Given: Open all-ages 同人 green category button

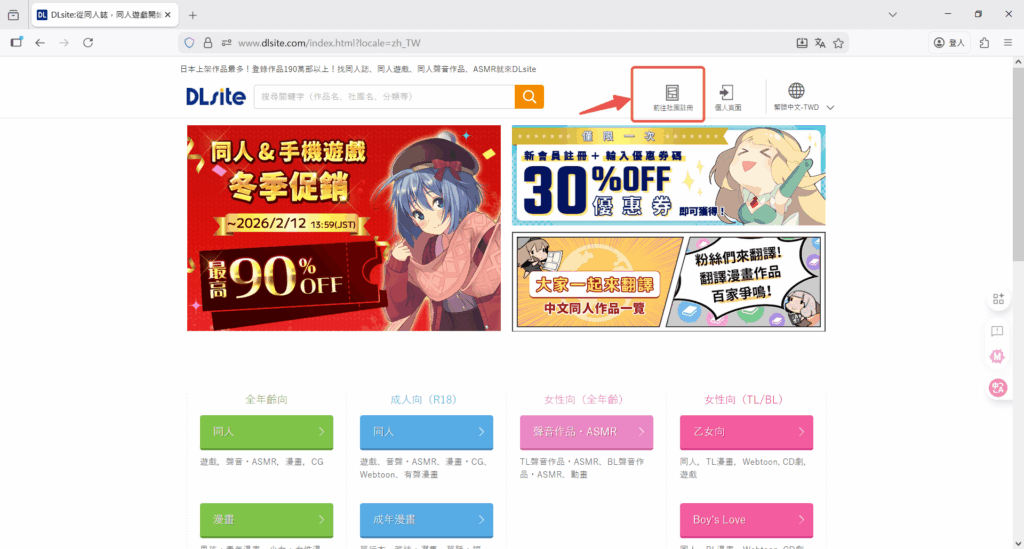Looking at the screenshot, I should (265, 432).
